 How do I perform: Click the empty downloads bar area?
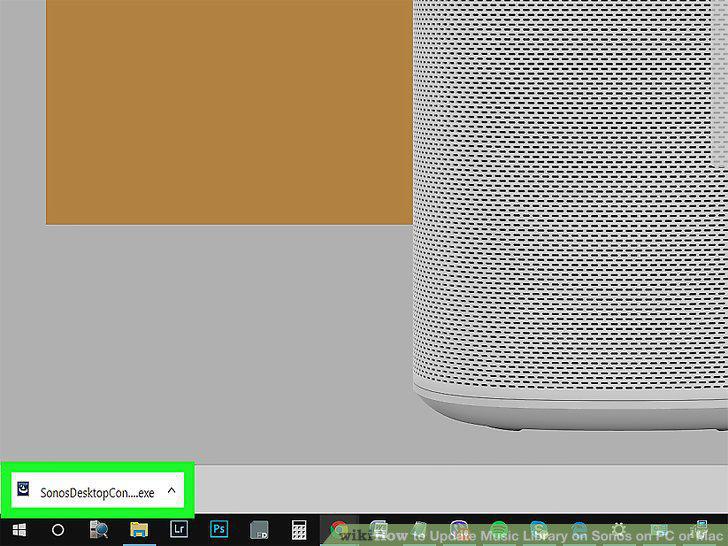(x=460, y=490)
